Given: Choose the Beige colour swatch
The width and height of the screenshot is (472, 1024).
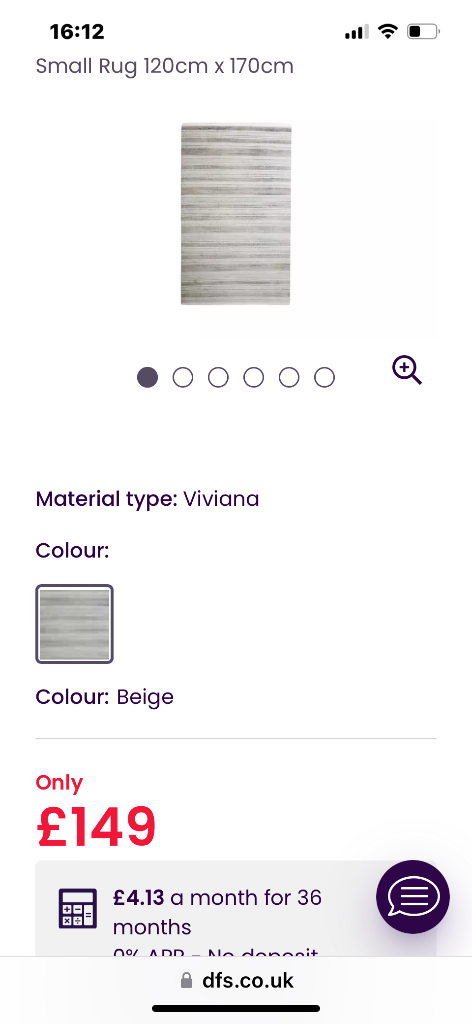Looking at the screenshot, I should point(74,624).
